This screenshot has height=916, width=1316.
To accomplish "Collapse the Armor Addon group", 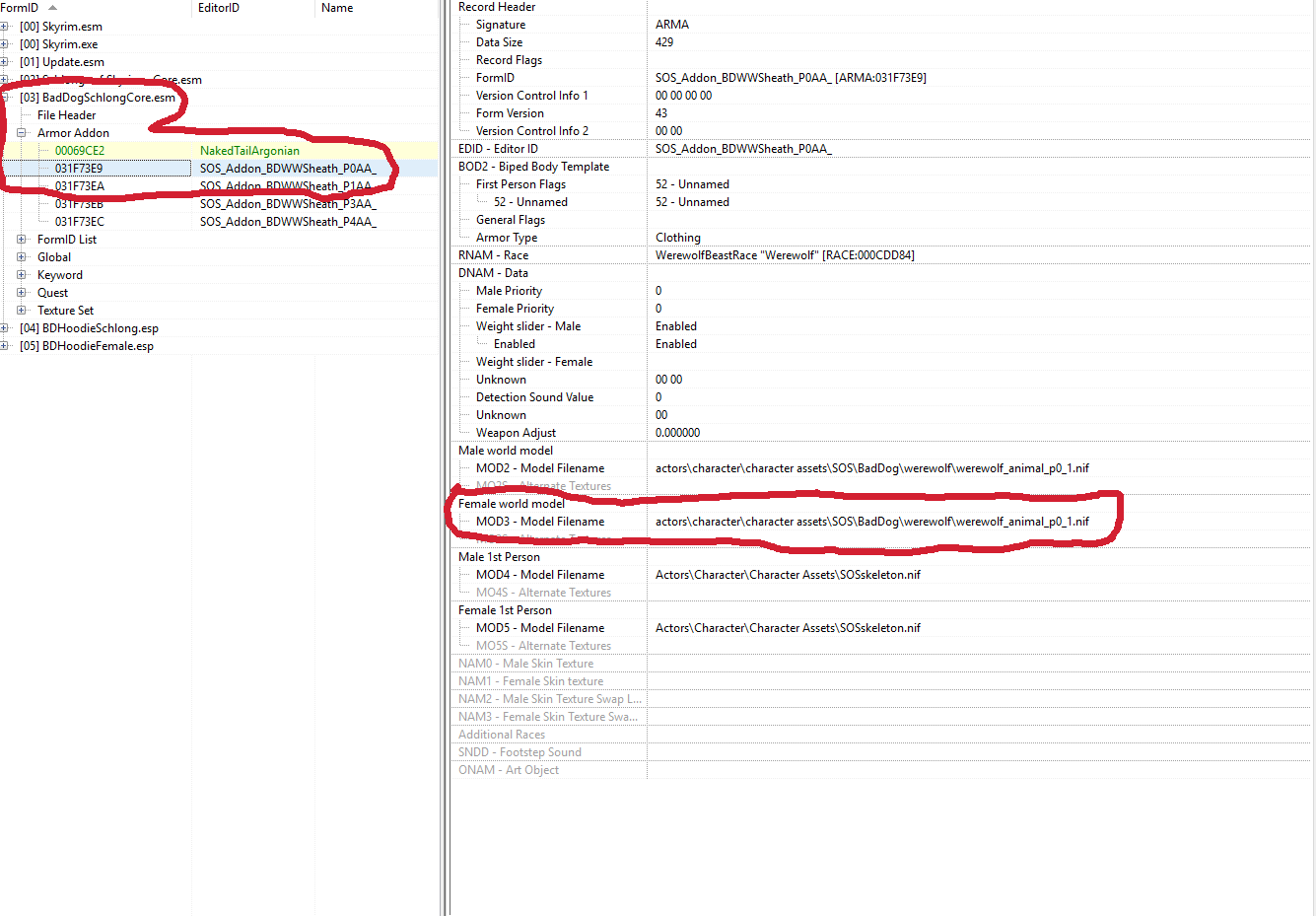I will click(22, 133).
